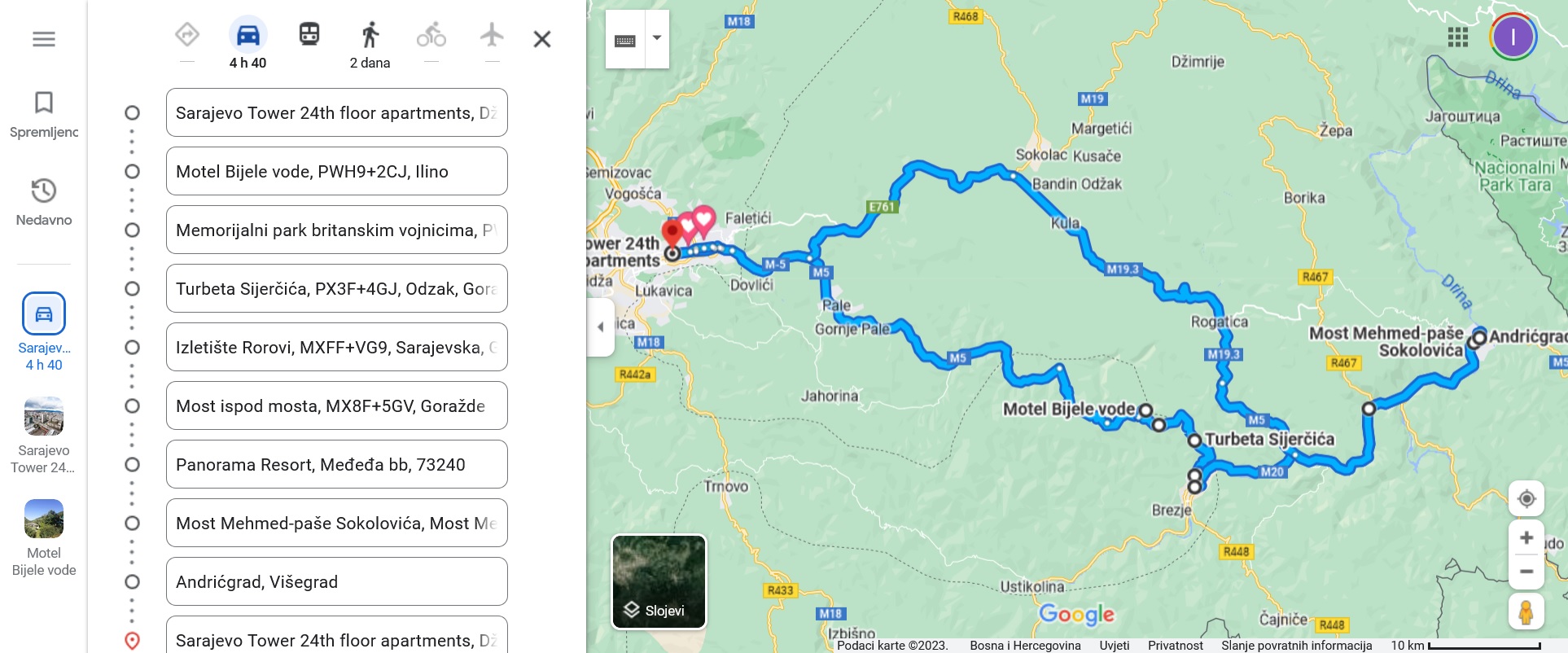Viewport: 1568px width, 653px height.
Task: Zoom out on the map
Action: coord(1526,572)
